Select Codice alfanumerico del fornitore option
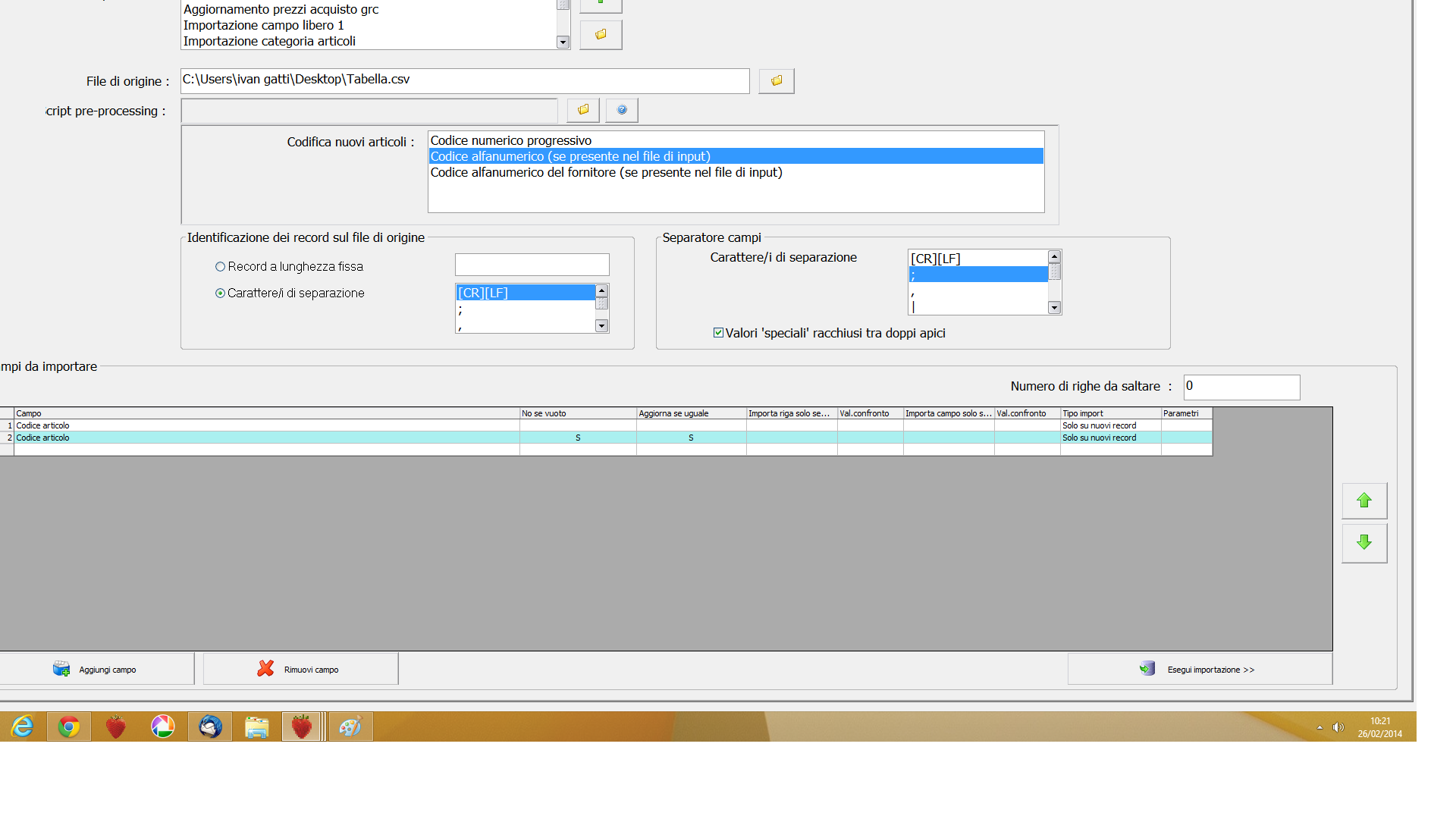The width and height of the screenshot is (1456, 819). click(606, 173)
